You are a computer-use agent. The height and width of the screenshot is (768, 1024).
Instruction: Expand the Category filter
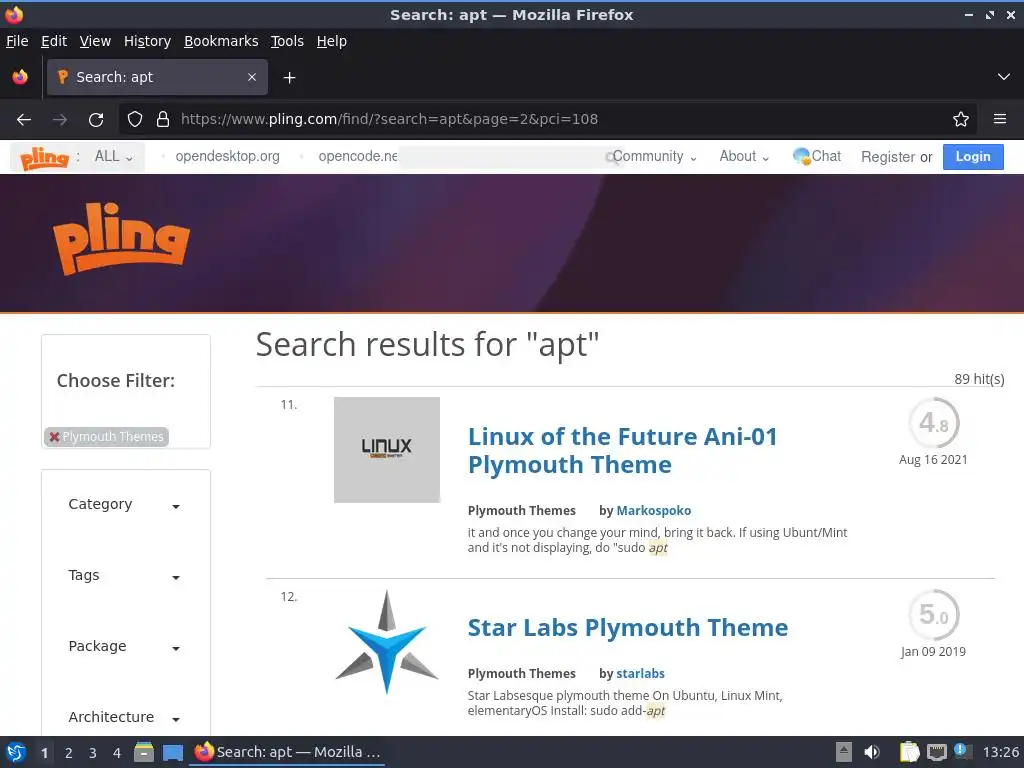124,505
